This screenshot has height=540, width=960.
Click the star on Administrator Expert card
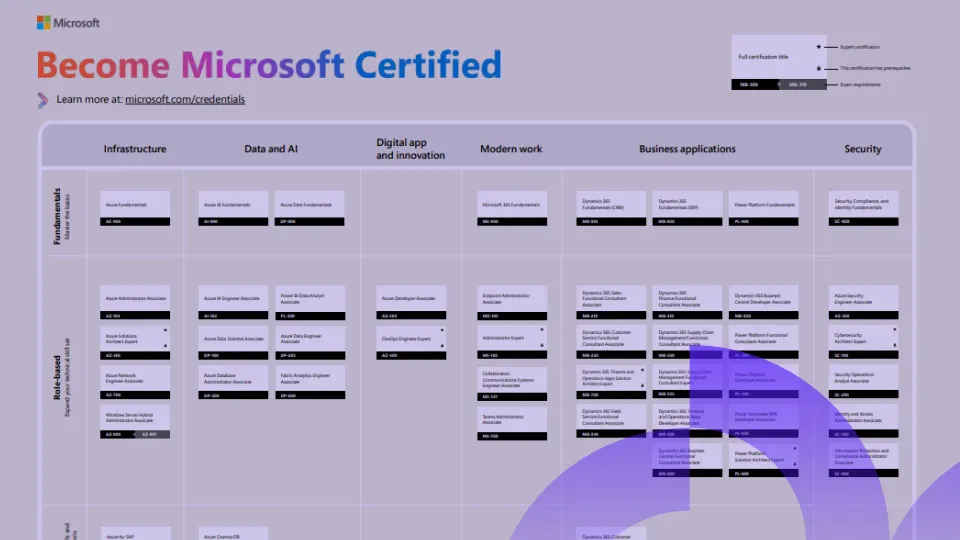(x=542, y=329)
